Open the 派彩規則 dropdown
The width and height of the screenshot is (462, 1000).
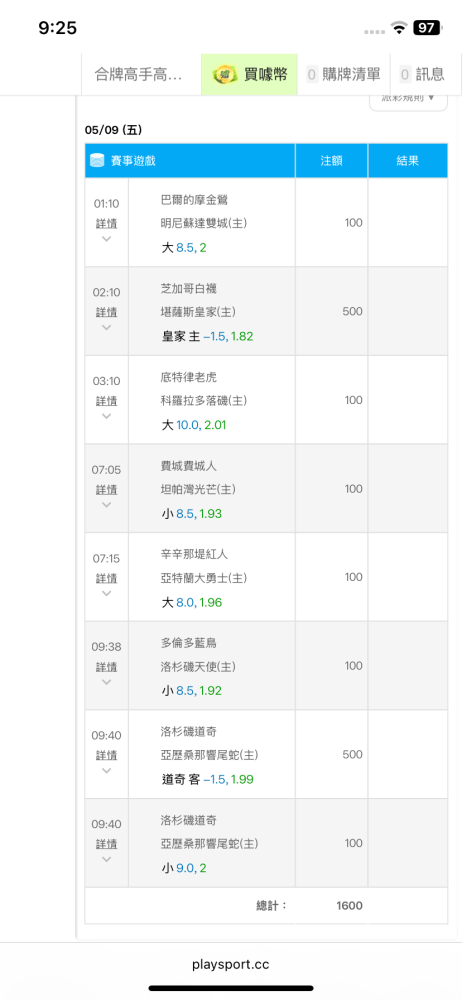point(408,99)
